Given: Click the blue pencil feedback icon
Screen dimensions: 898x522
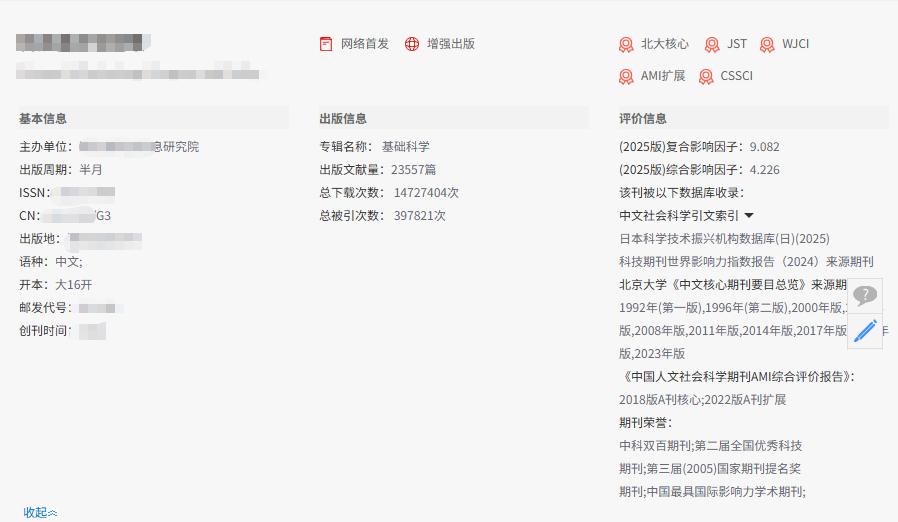Looking at the screenshot, I should pyautogui.click(x=865, y=331).
